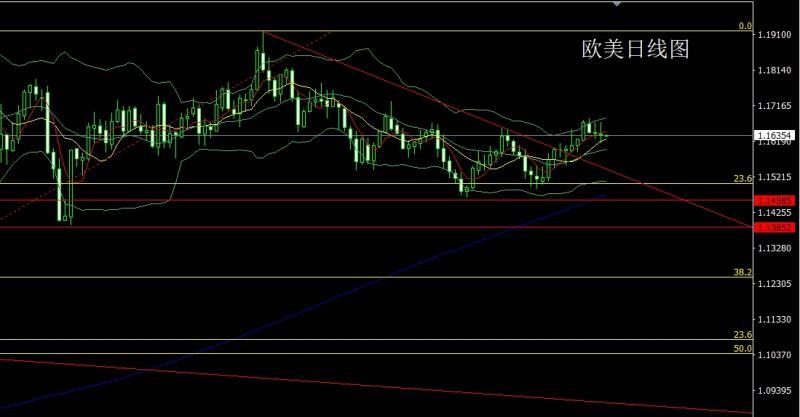Click the 1.11330 price axis label
Viewport: 800px width, 417px height.
[776, 320]
